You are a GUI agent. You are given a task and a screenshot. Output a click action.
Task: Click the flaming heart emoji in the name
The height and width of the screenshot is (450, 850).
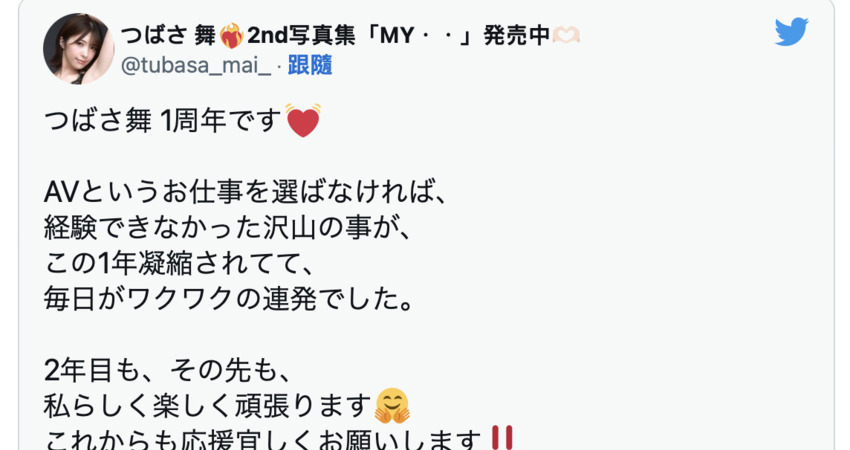231,36
